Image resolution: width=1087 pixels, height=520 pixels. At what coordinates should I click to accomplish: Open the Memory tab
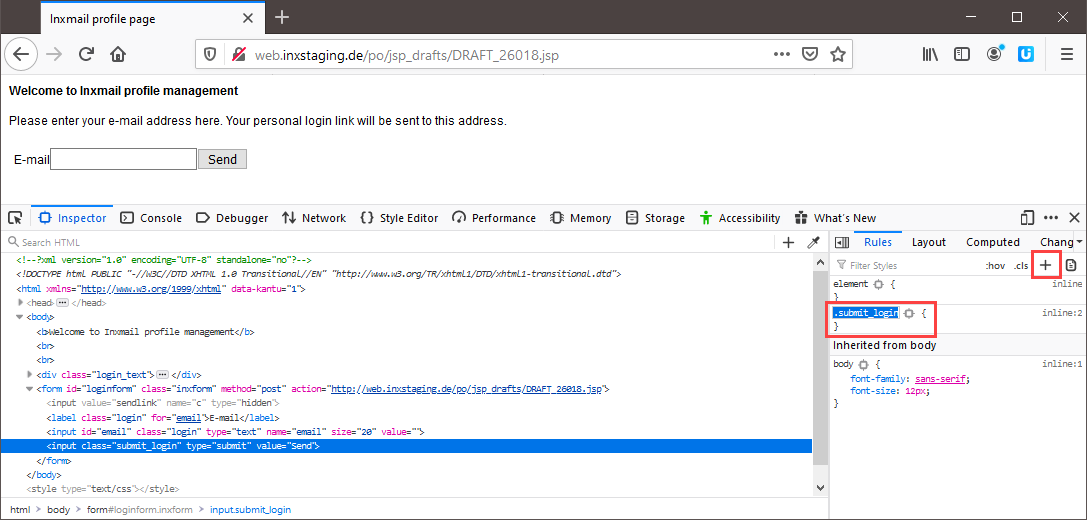click(581, 218)
